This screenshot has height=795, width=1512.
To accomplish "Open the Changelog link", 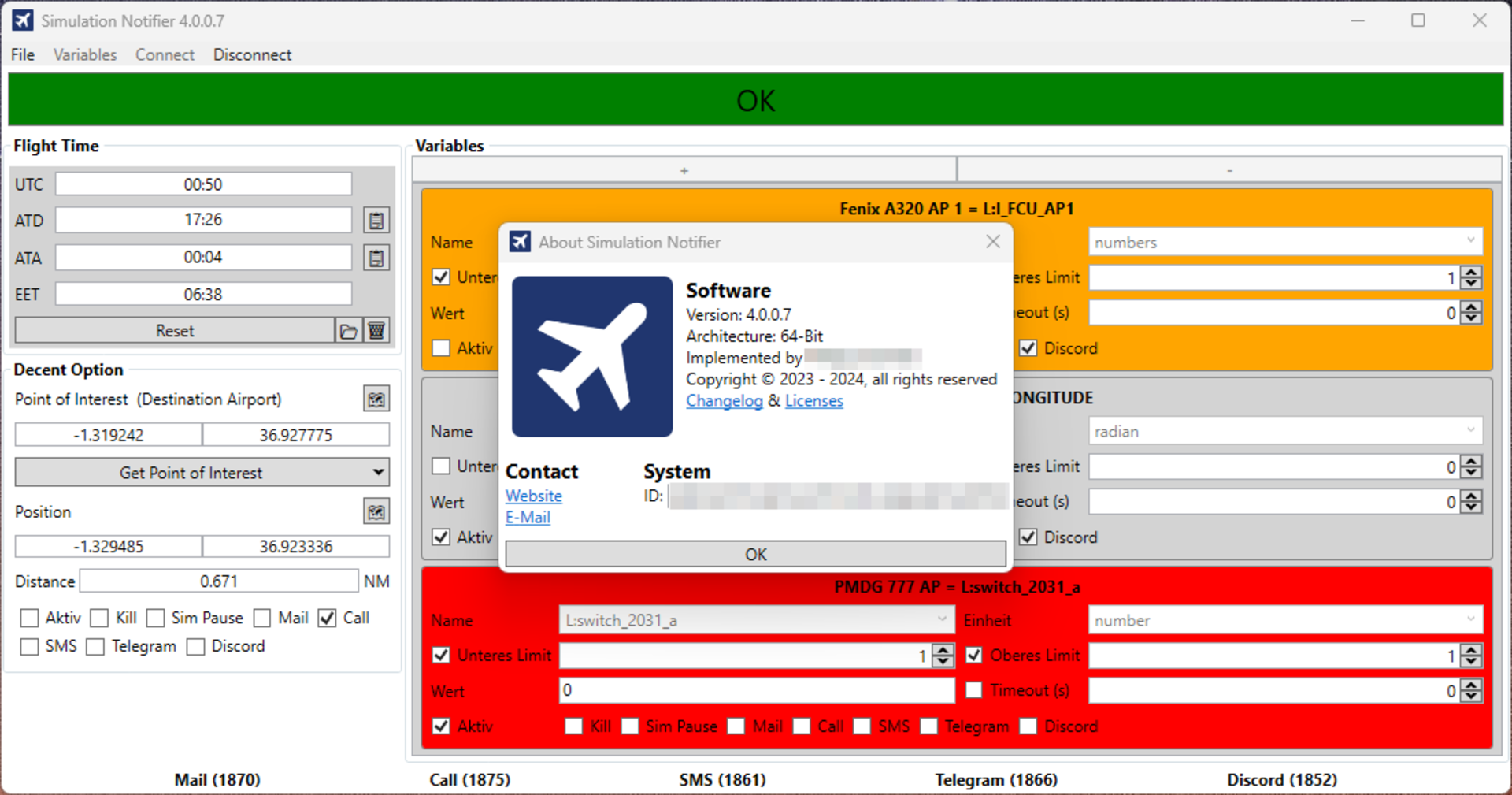I will point(724,401).
